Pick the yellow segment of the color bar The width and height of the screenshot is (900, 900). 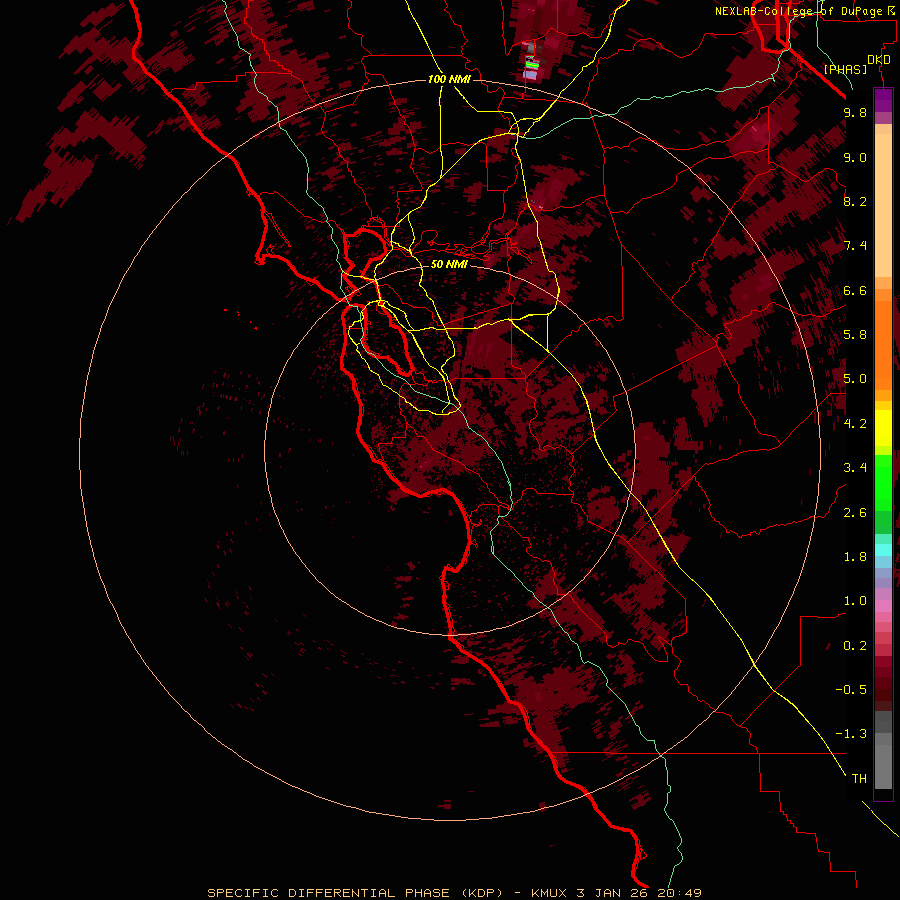coord(883,428)
